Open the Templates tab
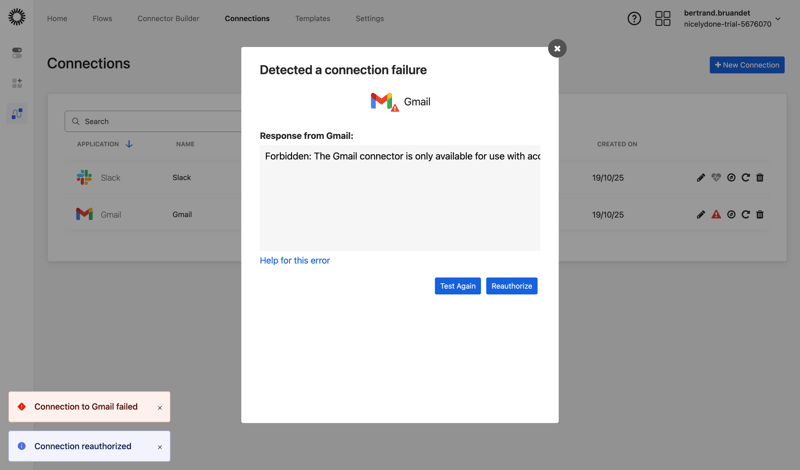Image resolution: width=800 pixels, height=470 pixels. pos(313,18)
